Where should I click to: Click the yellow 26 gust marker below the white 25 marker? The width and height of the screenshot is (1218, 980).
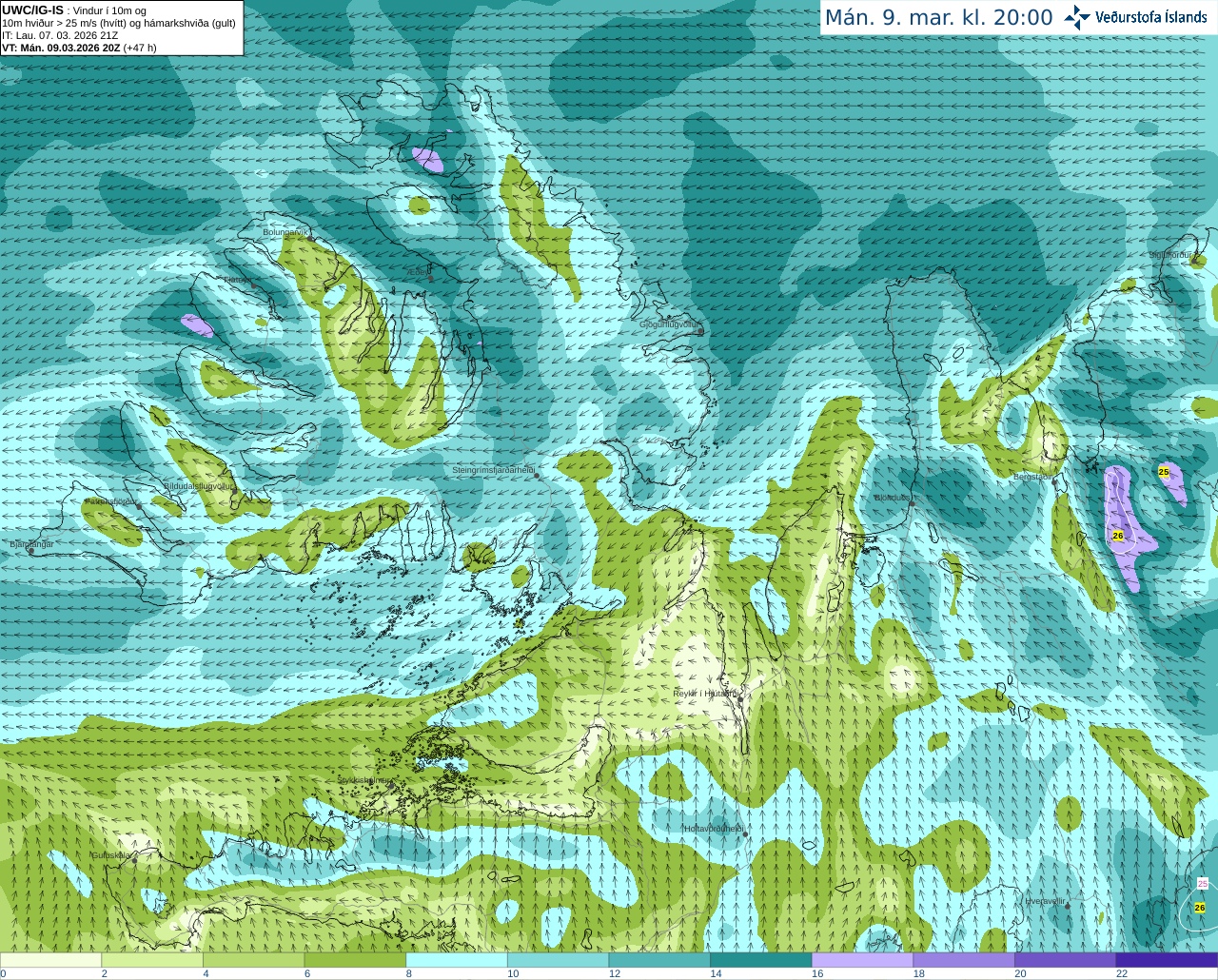(x=1200, y=908)
